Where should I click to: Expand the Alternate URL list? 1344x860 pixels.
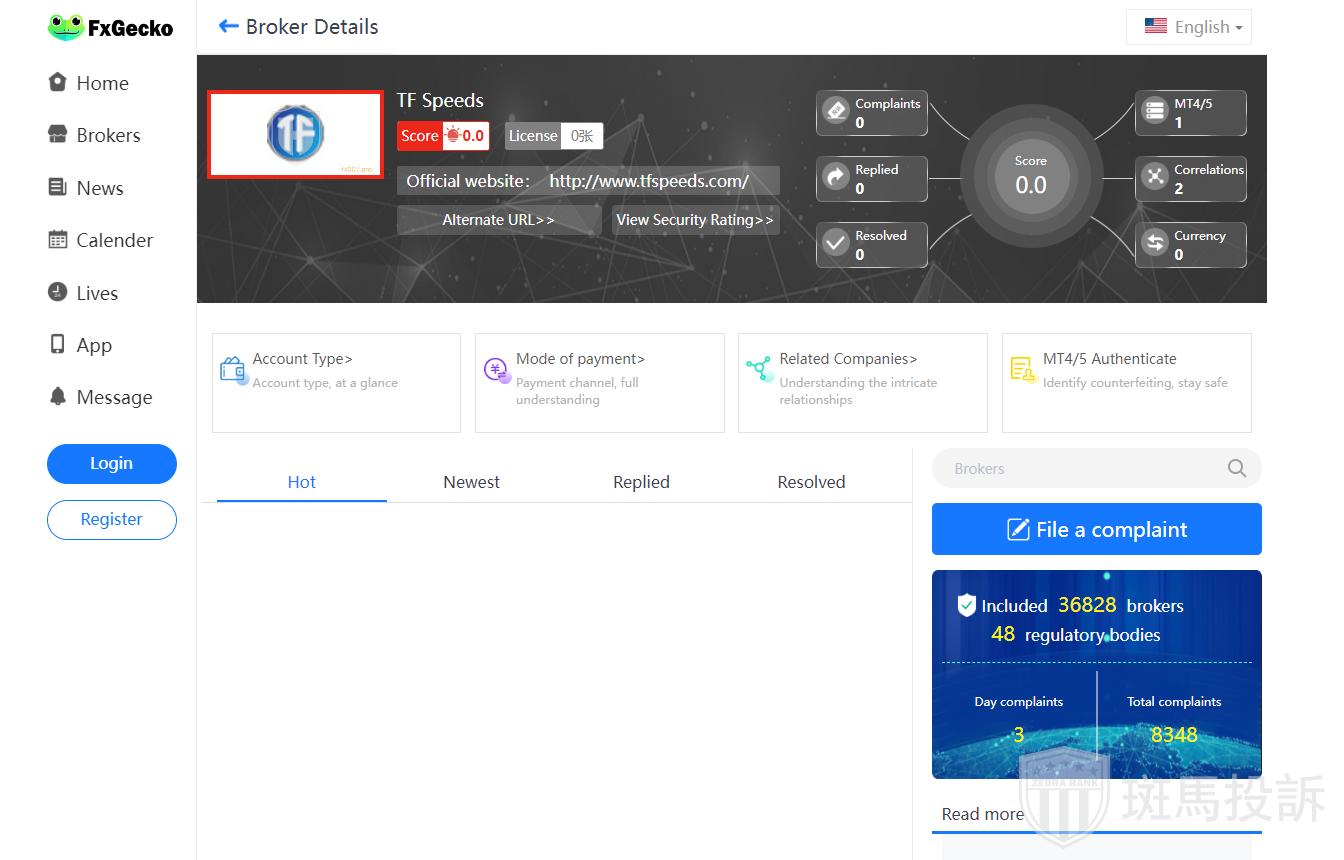coord(498,220)
